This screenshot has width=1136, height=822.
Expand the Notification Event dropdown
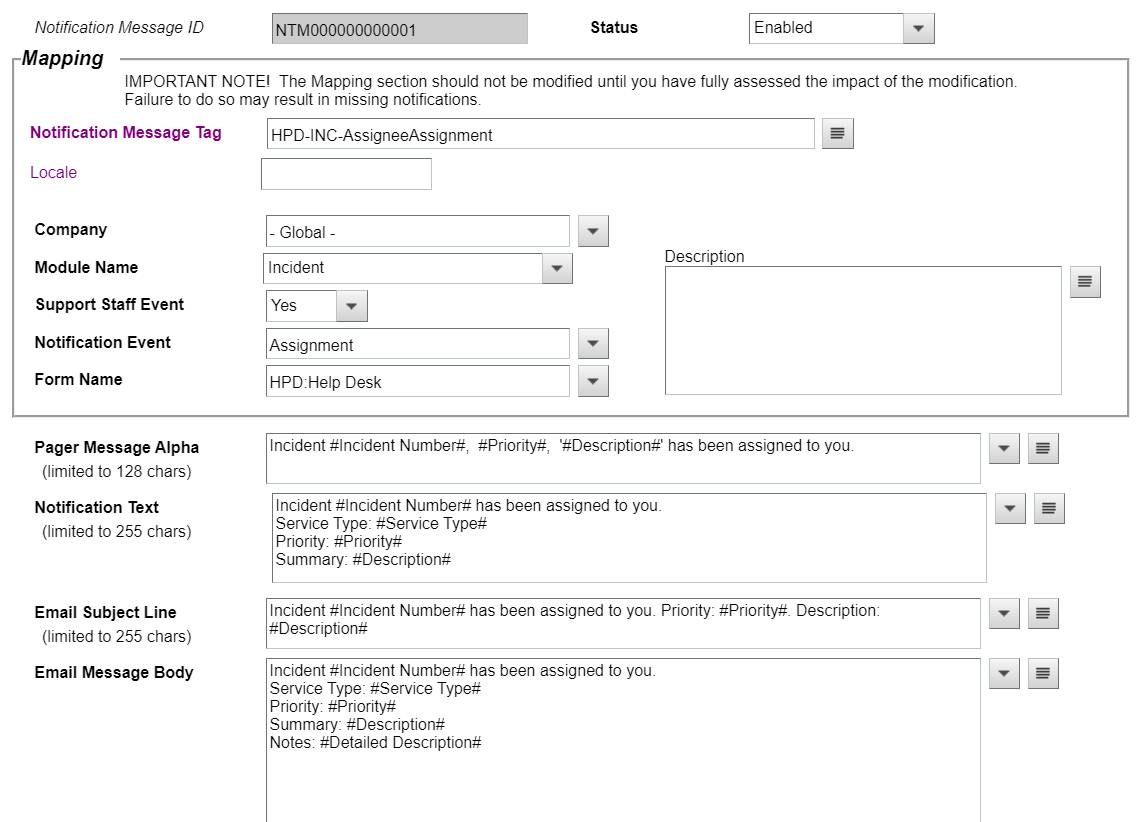[593, 345]
